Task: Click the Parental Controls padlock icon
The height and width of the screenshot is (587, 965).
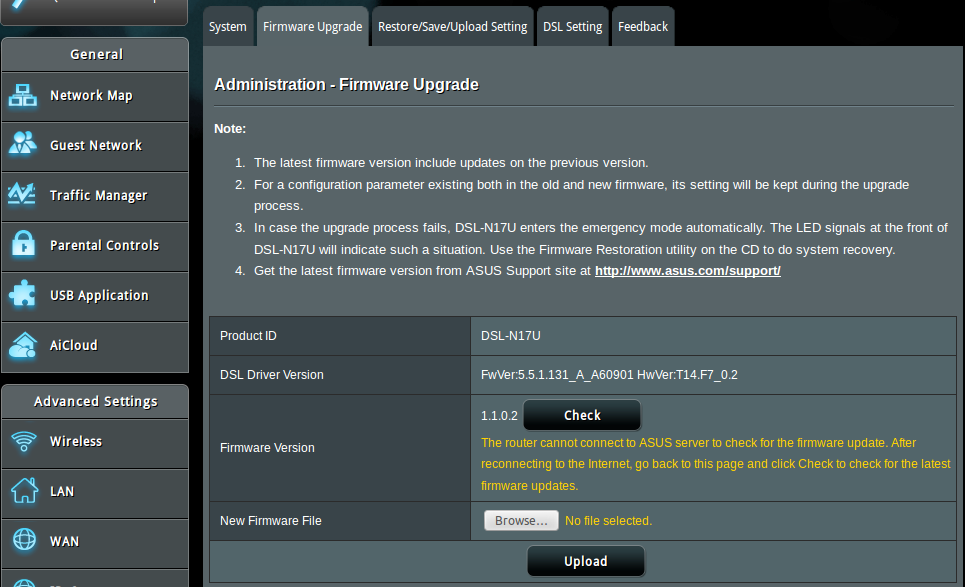Action: [23, 244]
